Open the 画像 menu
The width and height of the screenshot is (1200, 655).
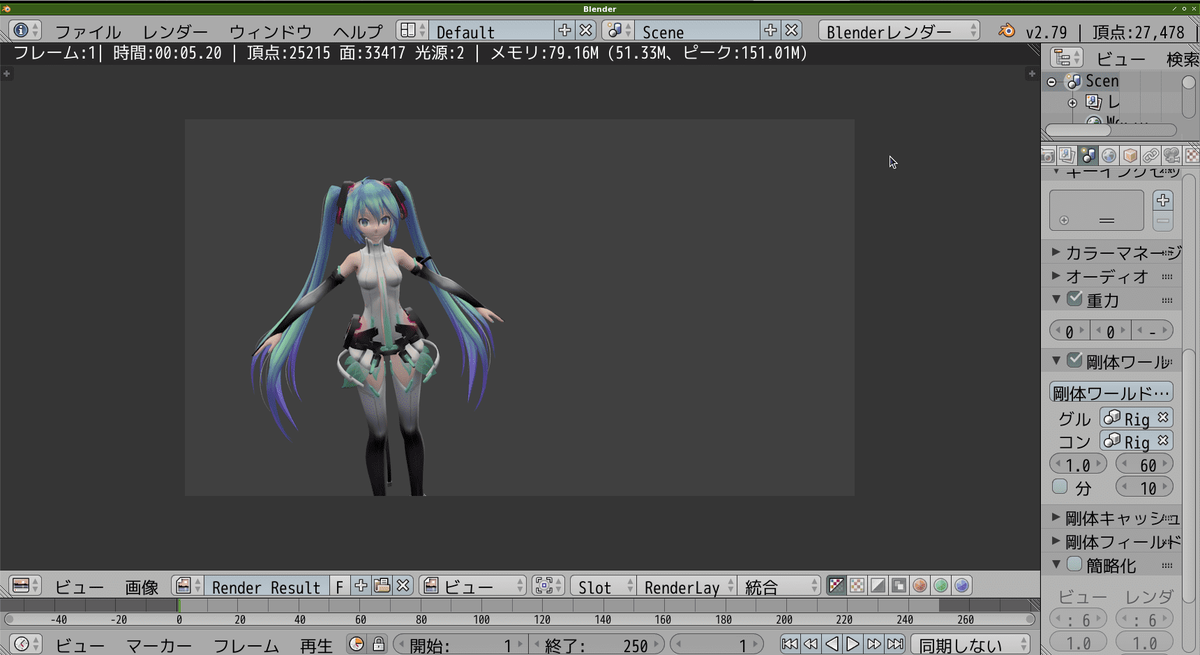(142, 588)
